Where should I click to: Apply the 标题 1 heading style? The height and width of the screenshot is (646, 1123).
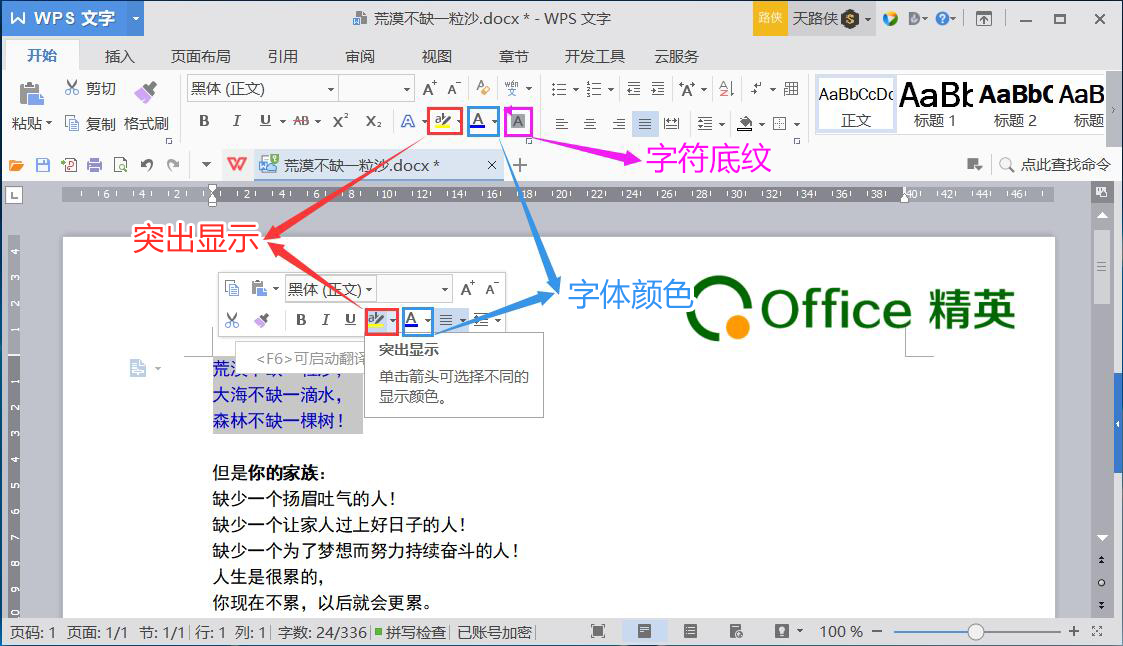[935, 105]
